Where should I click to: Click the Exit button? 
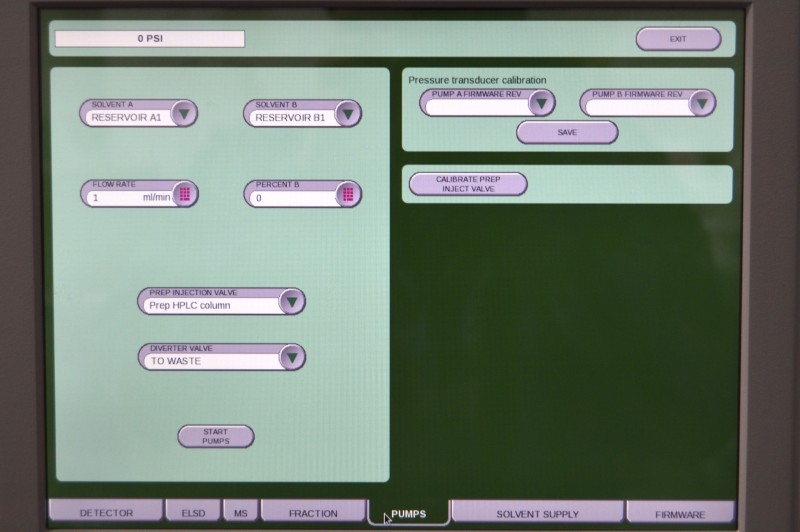678,39
